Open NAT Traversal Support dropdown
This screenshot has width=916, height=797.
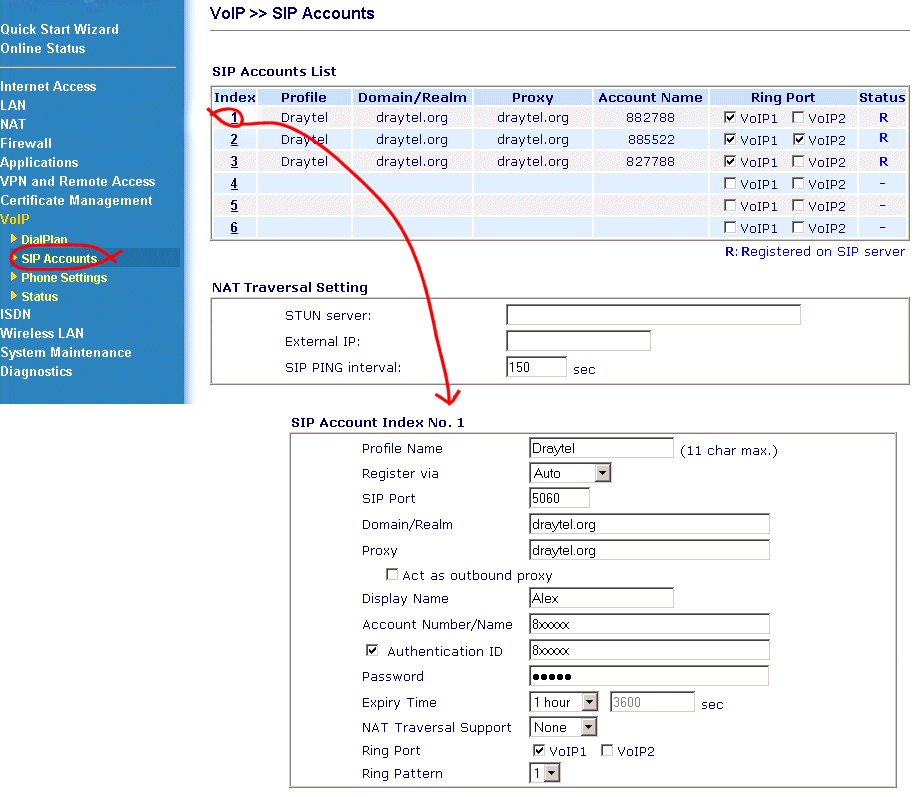[x=563, y=727]
